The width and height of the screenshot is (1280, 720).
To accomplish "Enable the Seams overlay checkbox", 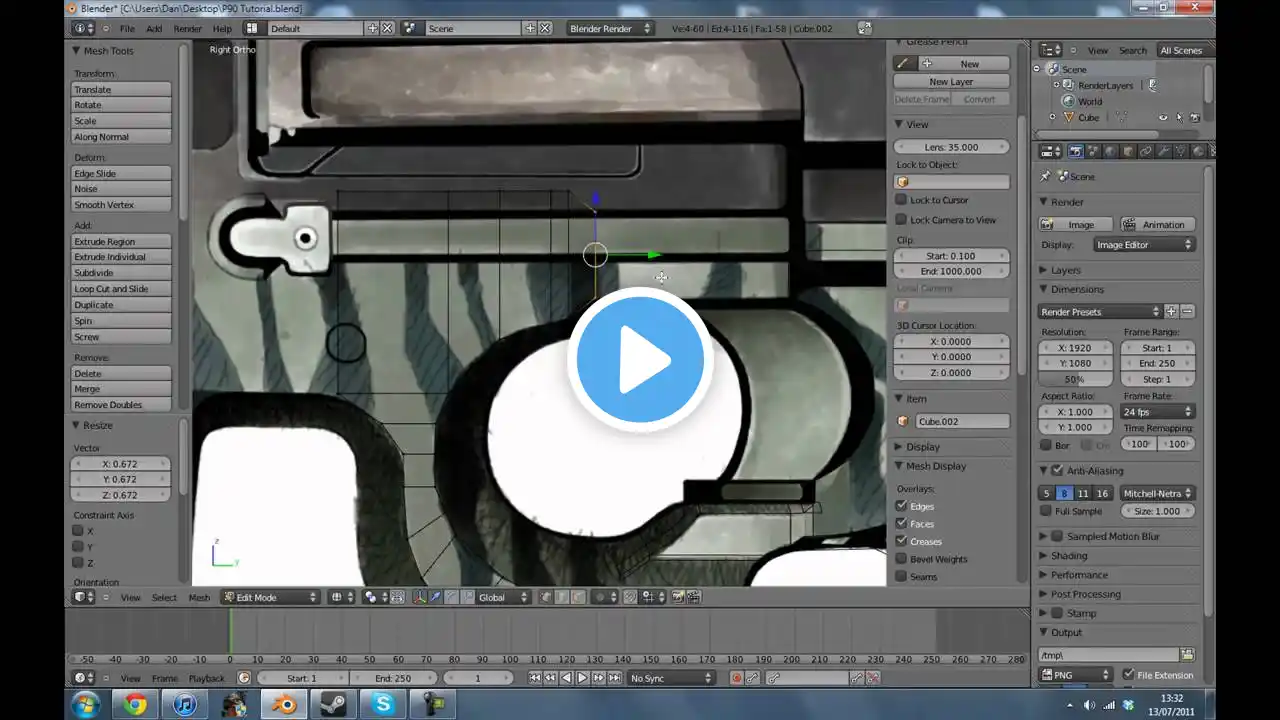I will (x=901, y=576).
